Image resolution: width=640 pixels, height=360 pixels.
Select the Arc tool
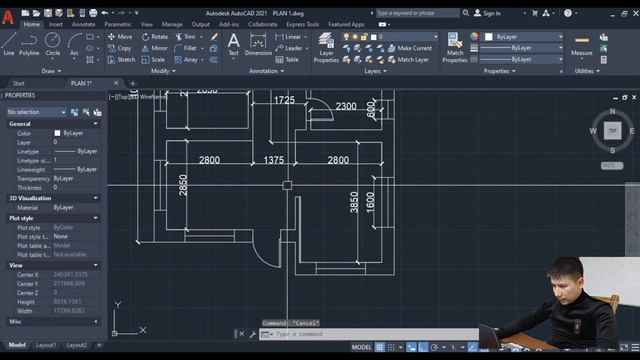click(74, 45)
